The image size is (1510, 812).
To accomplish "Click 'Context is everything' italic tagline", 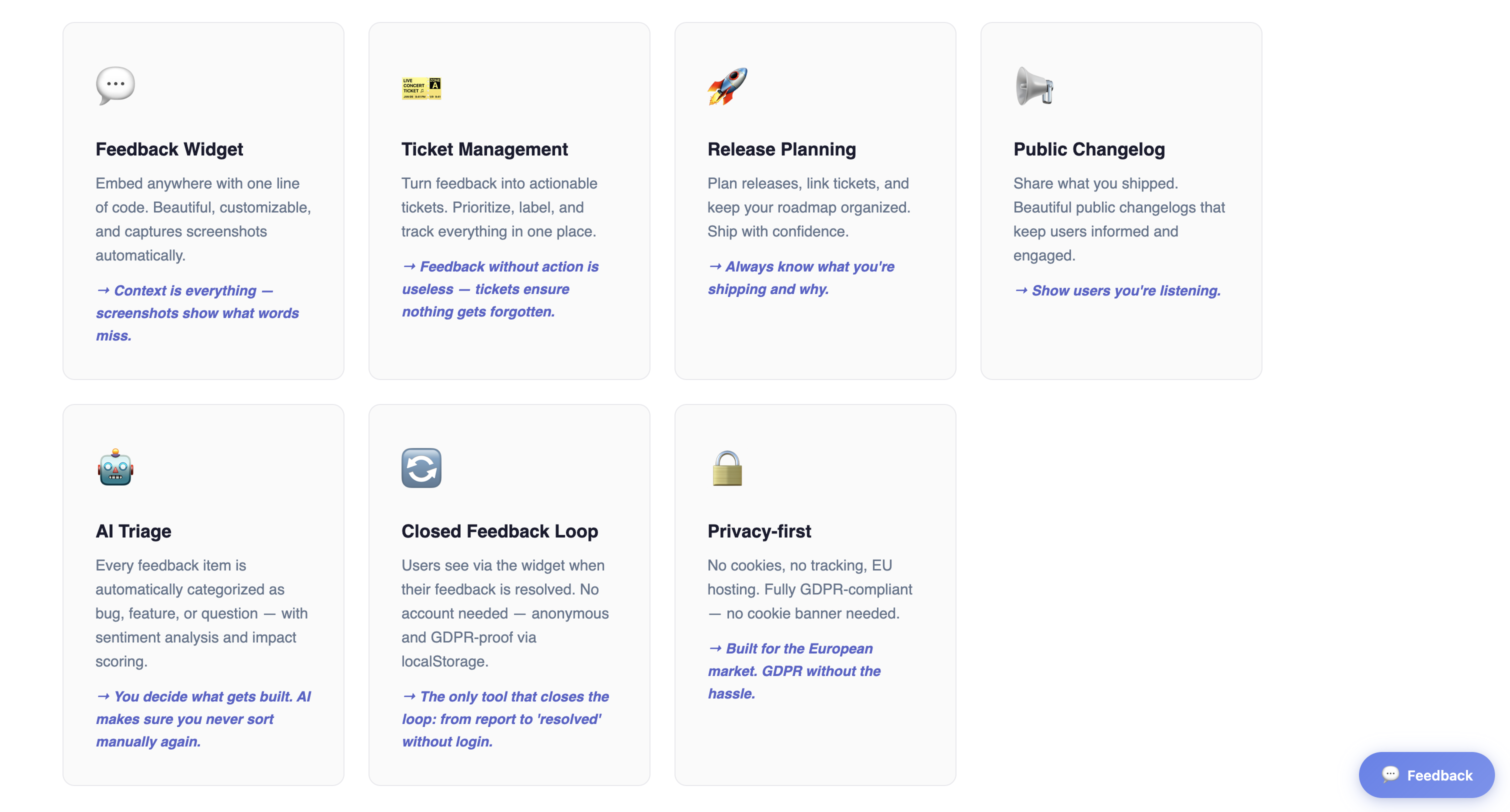I will click(197, 313).
